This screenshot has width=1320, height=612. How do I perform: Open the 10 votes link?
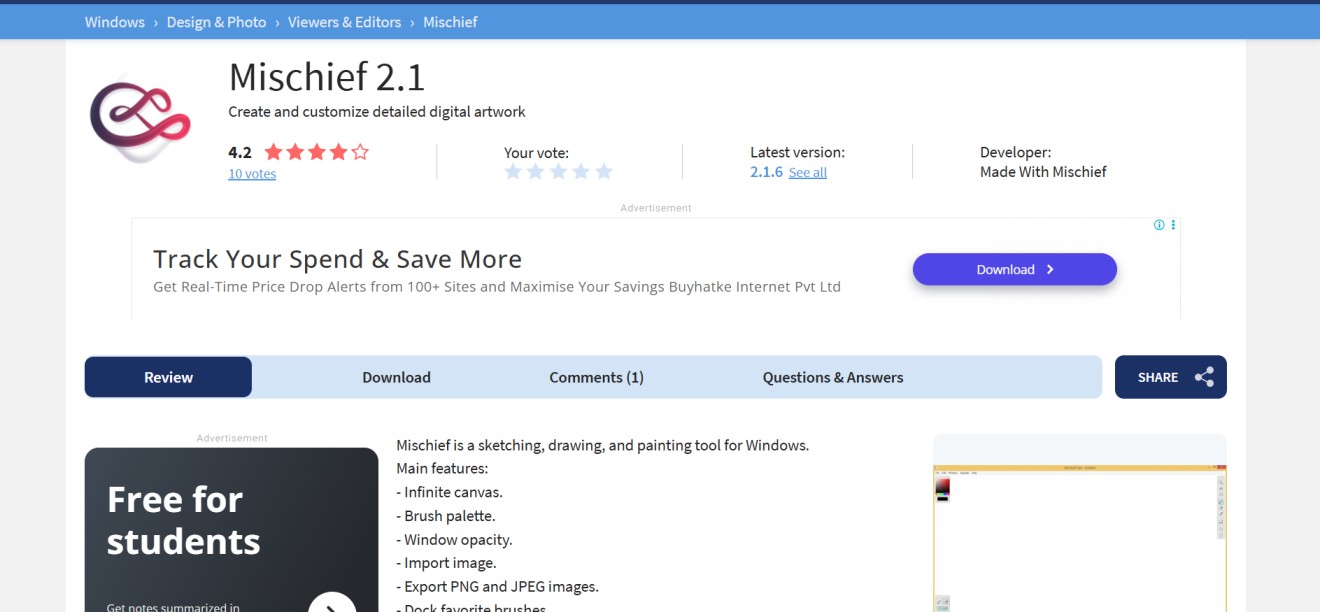252,174
